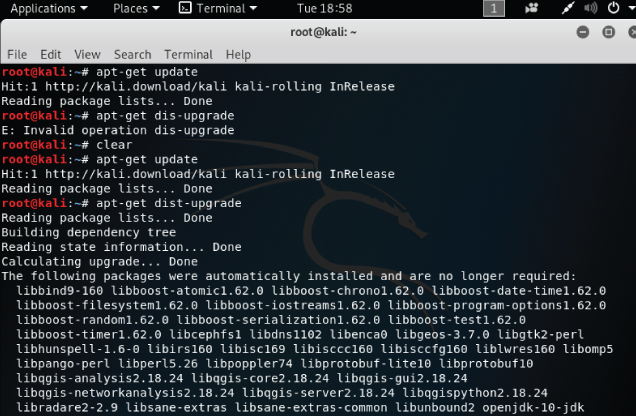Open the Help menu
The height and width of the screenshot is (416, 636).
point(238,54)
